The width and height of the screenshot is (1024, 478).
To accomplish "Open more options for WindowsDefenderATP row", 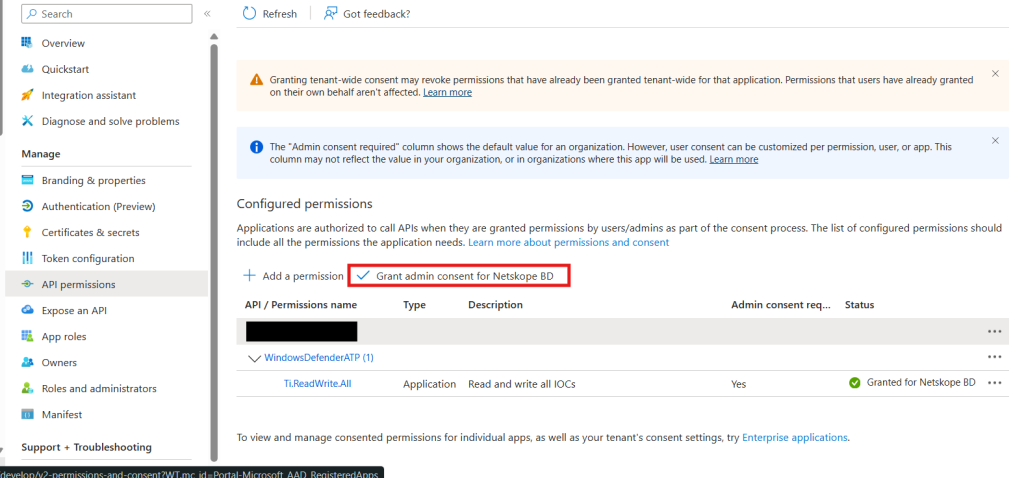I will pos(995,357).
